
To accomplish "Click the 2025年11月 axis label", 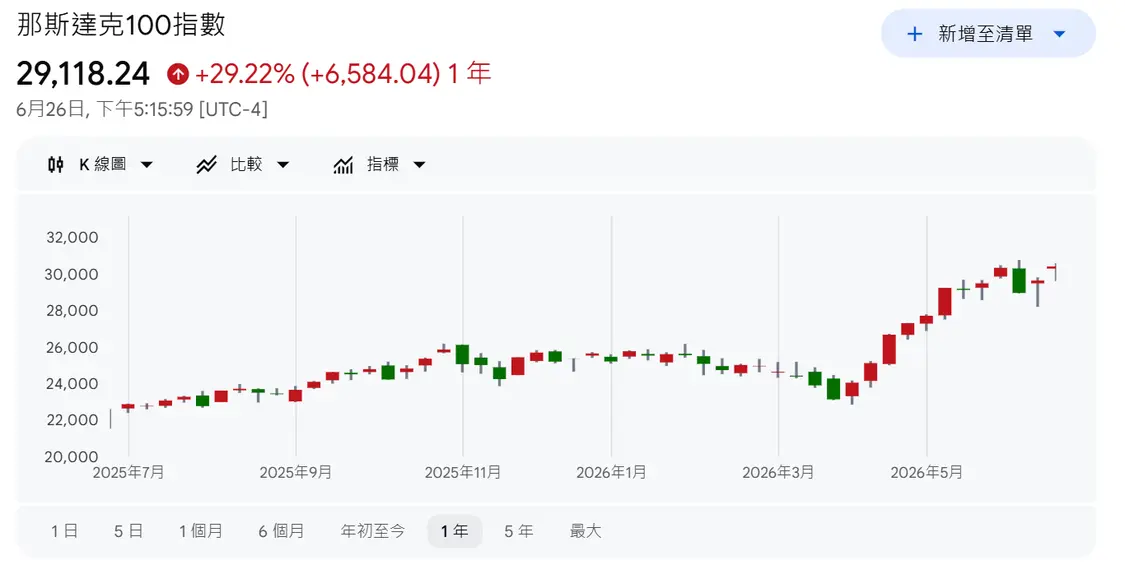I will point(463,472).
